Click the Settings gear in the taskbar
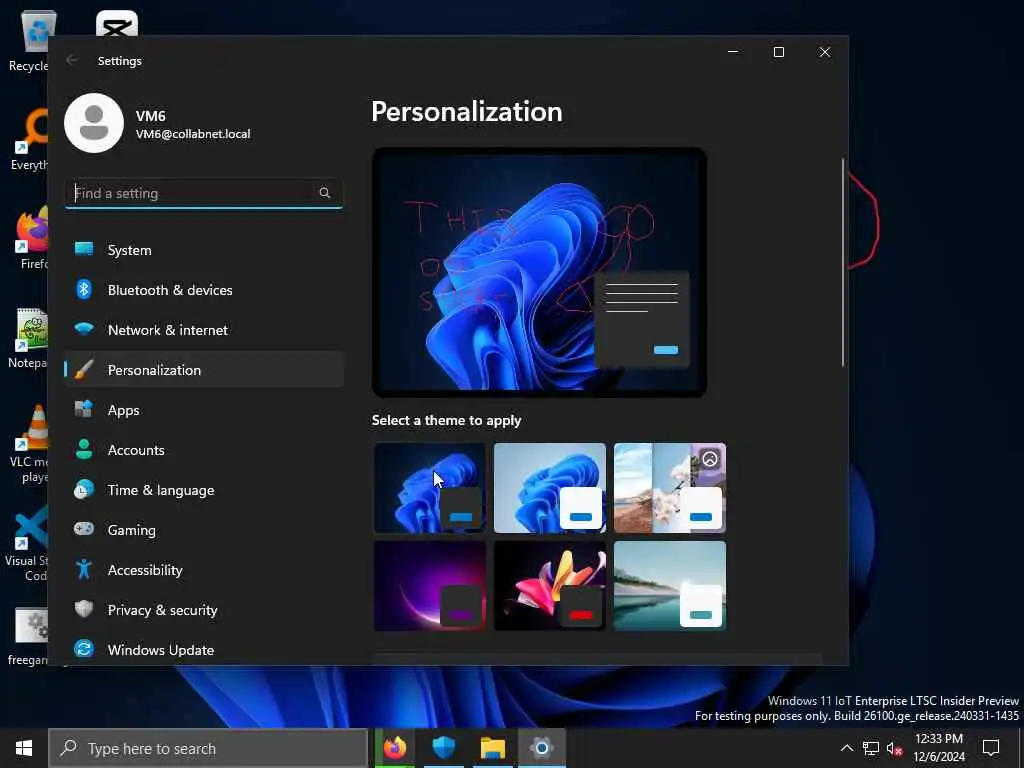This screenshot has height=768, width=1024. (542, 748)
